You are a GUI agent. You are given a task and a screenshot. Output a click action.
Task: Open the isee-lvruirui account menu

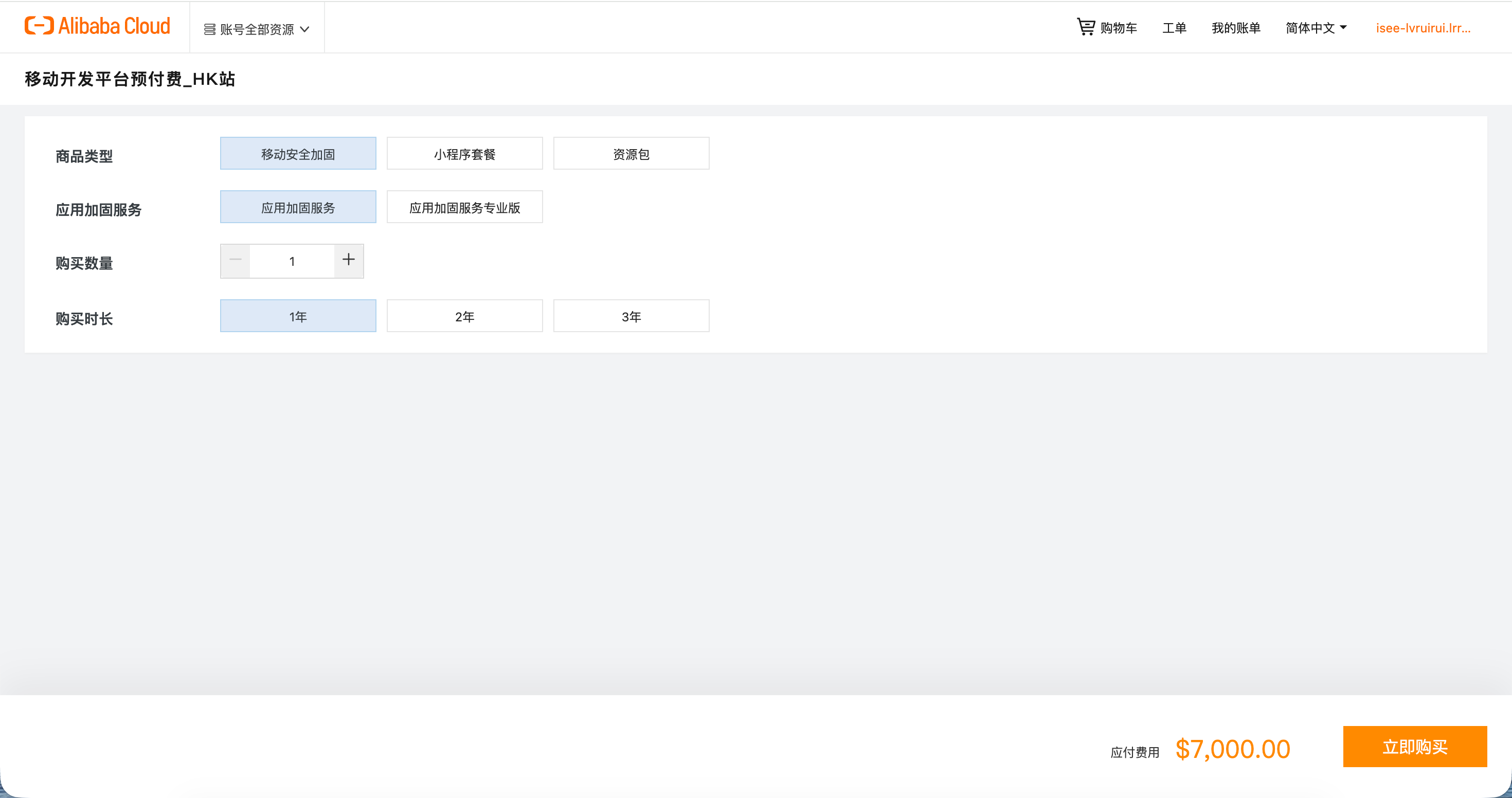[x=1423, y=28]
